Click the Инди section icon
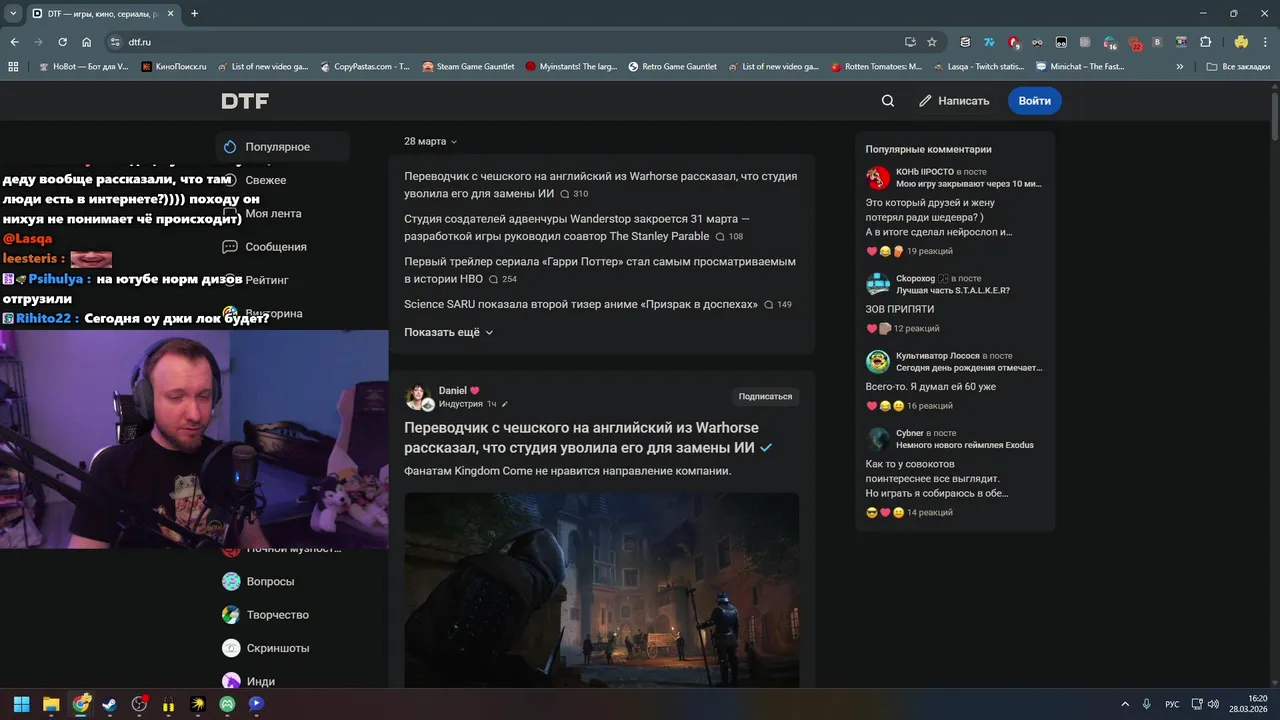The height and width of the screenshot is (720, 1280). [x=231, y=681]
